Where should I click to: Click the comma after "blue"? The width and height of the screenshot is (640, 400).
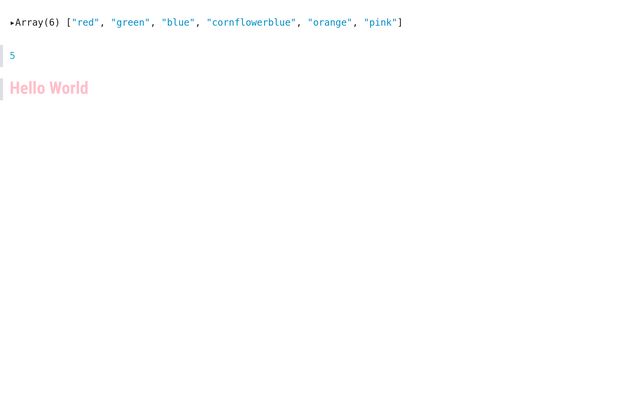(198, 24)
